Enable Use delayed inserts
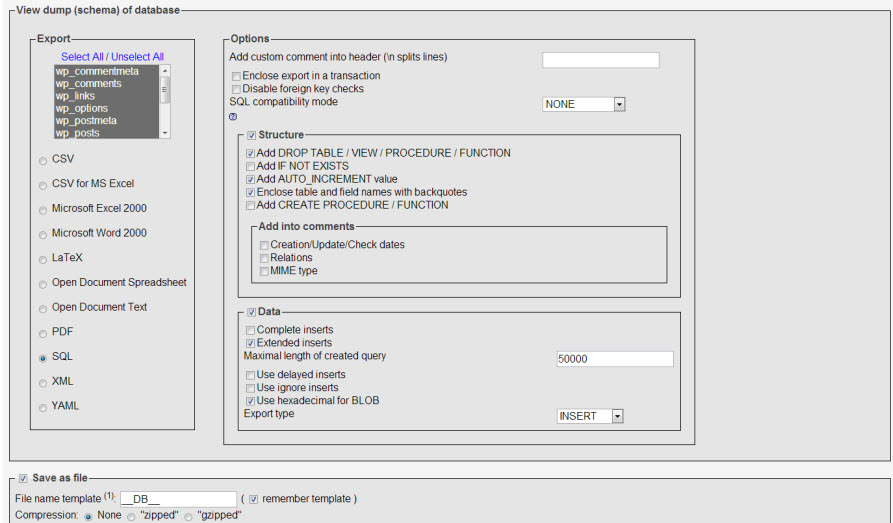 pos(250,375)
